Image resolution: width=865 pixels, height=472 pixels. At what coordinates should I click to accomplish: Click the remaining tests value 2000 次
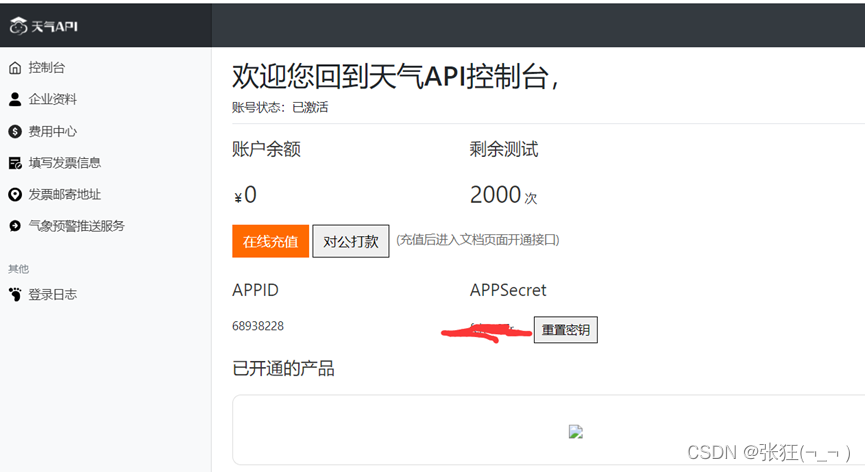[503, 195]
